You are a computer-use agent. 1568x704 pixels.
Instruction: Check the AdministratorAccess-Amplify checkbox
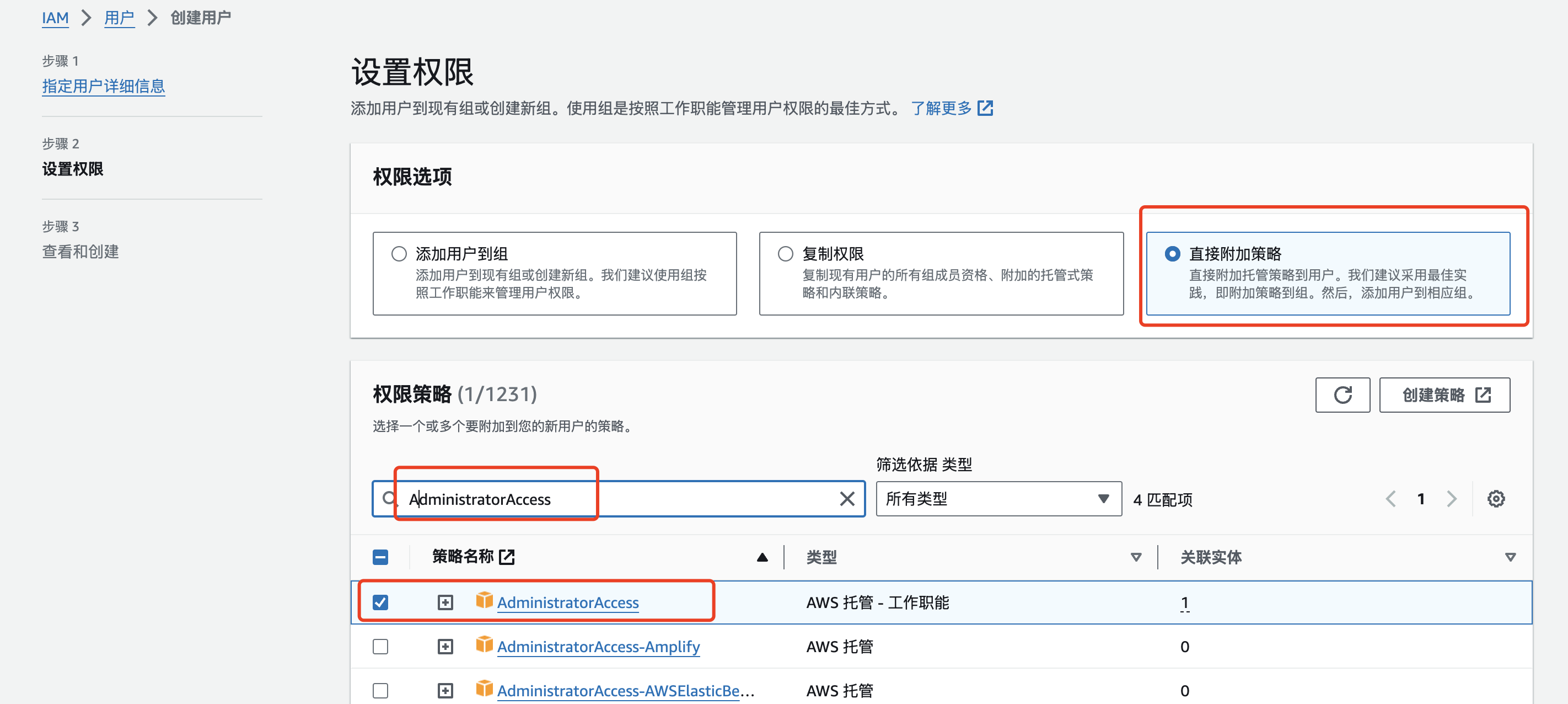click(380, 646)
